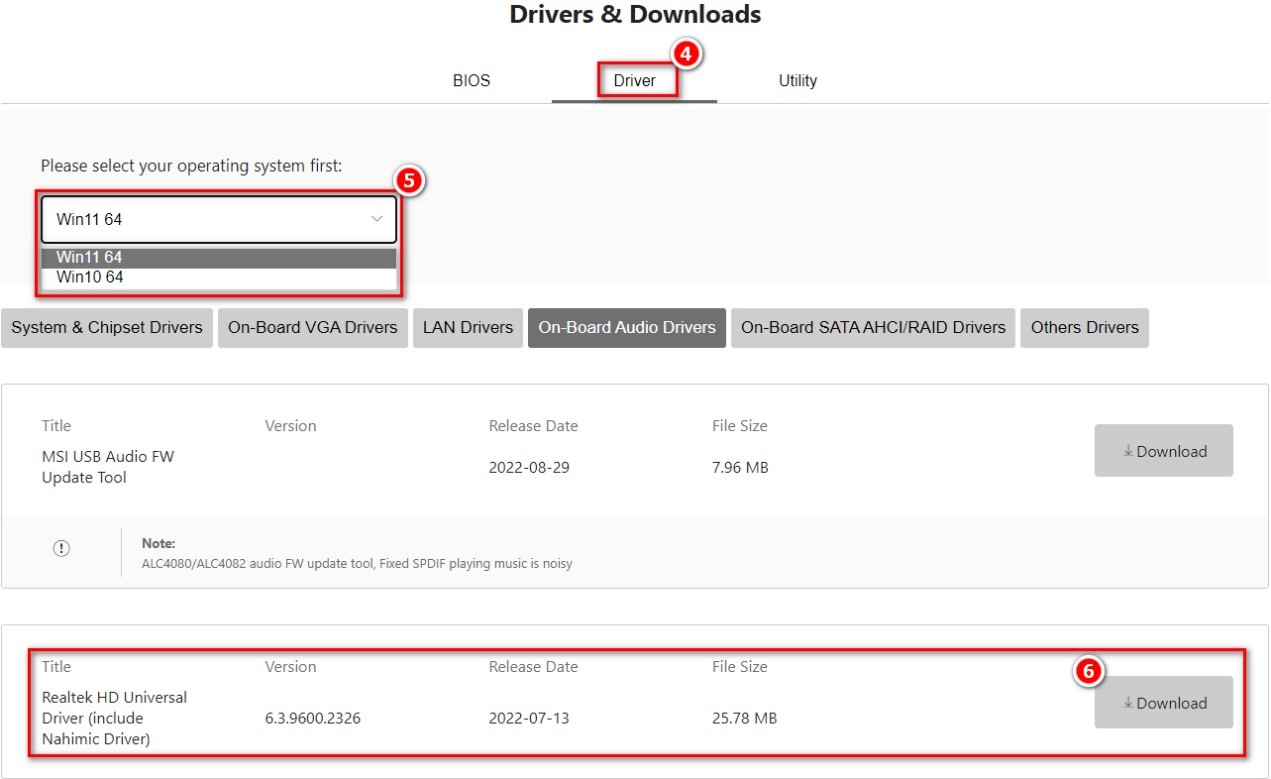Click the MSI USB Audio FW title text
This screenshot has width=1271, height=779.
[x=108, y=467]
